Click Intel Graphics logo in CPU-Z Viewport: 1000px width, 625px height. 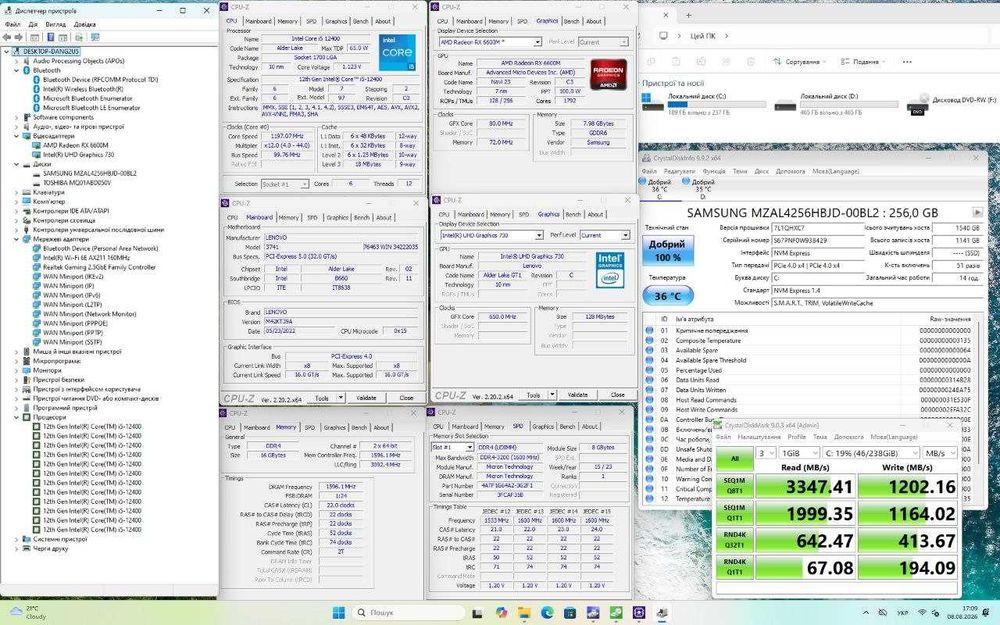(x=610, y=270)
